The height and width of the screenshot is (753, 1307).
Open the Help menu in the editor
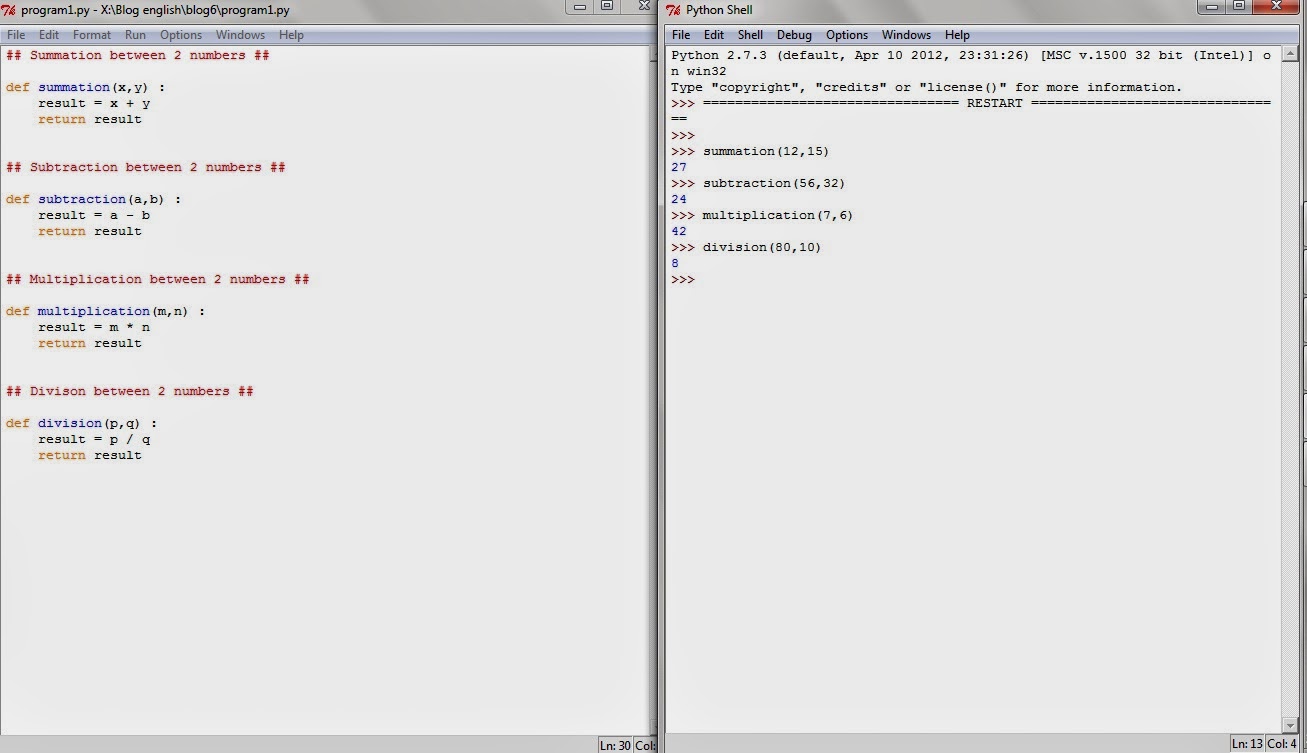[291, 34]
